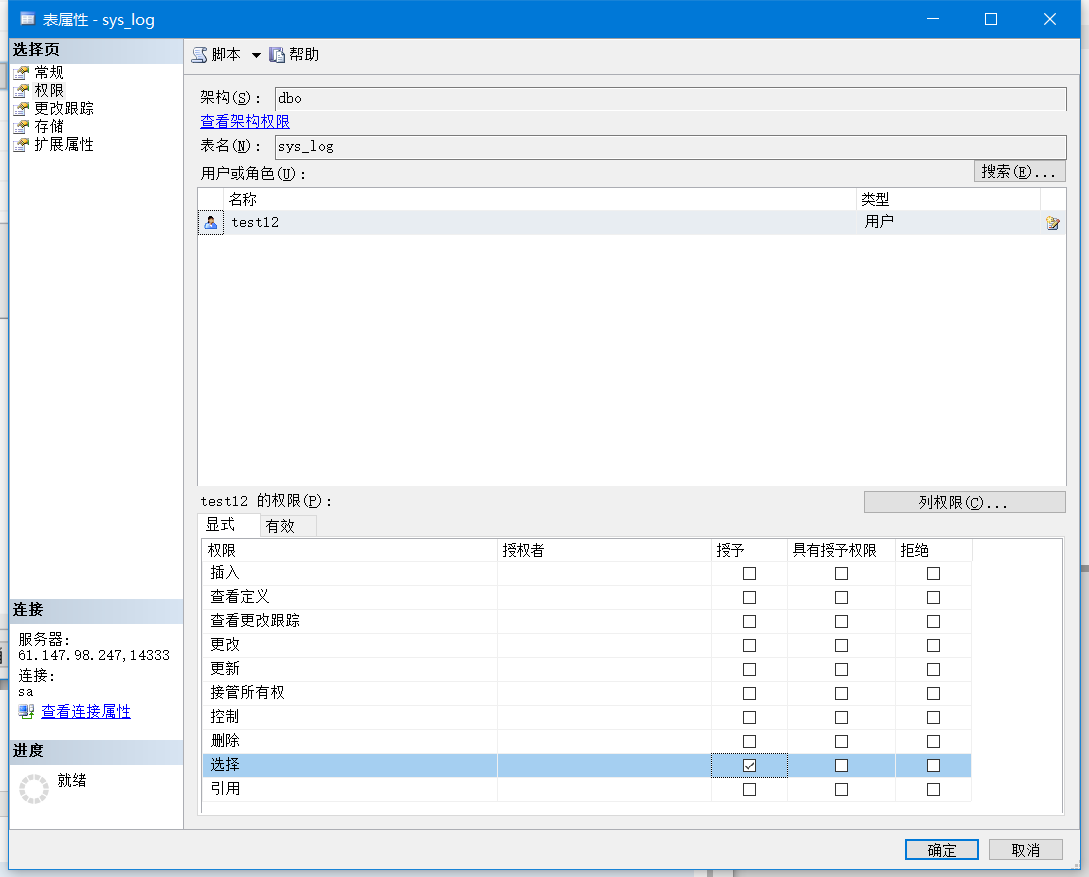Click the 具有授予权限 column header

pos(841,551)
